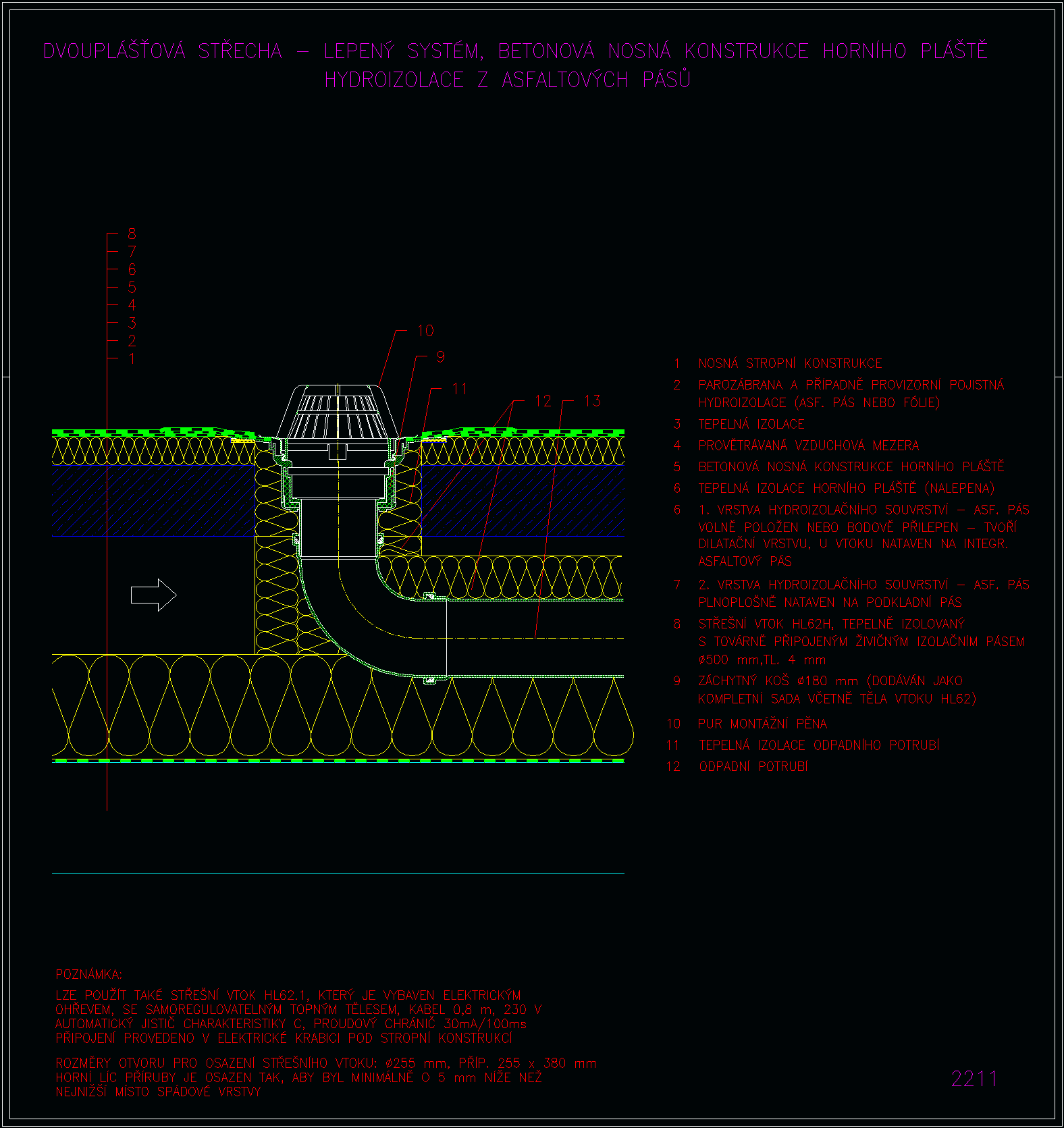
Task: Select the standalone legend line "ASFALTOVÝ PÁS"
Action: (745, 561)
